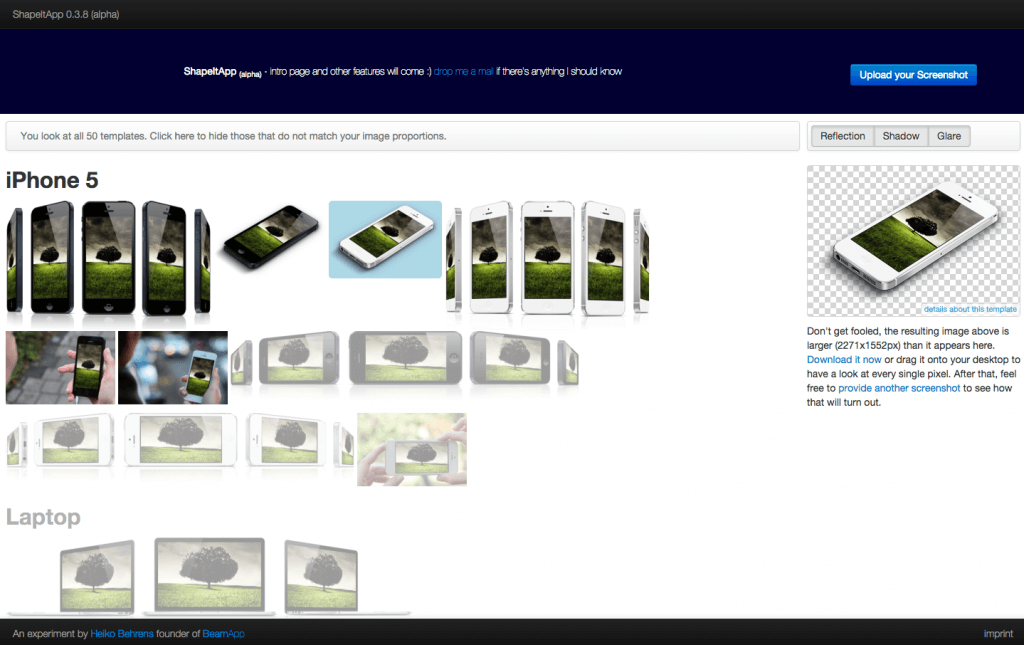1024x645 pixels.
Task: Select black iPhone 5 angled lying template
Action: pos(270,238)
